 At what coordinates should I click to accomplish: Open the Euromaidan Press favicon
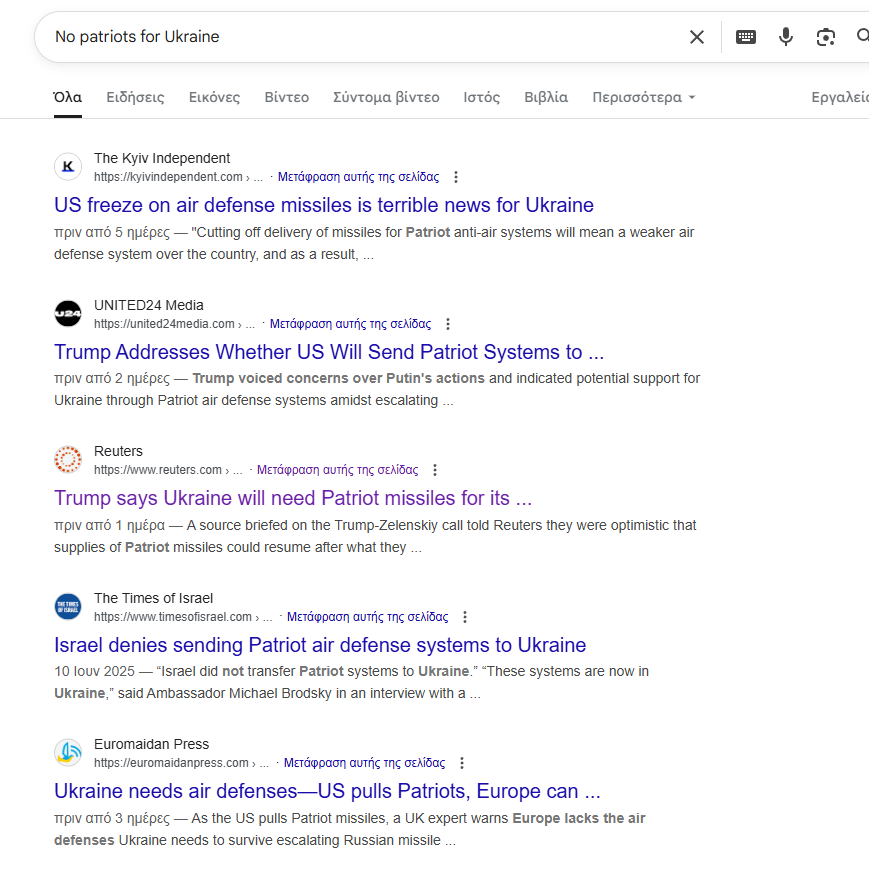click(68, 752)
